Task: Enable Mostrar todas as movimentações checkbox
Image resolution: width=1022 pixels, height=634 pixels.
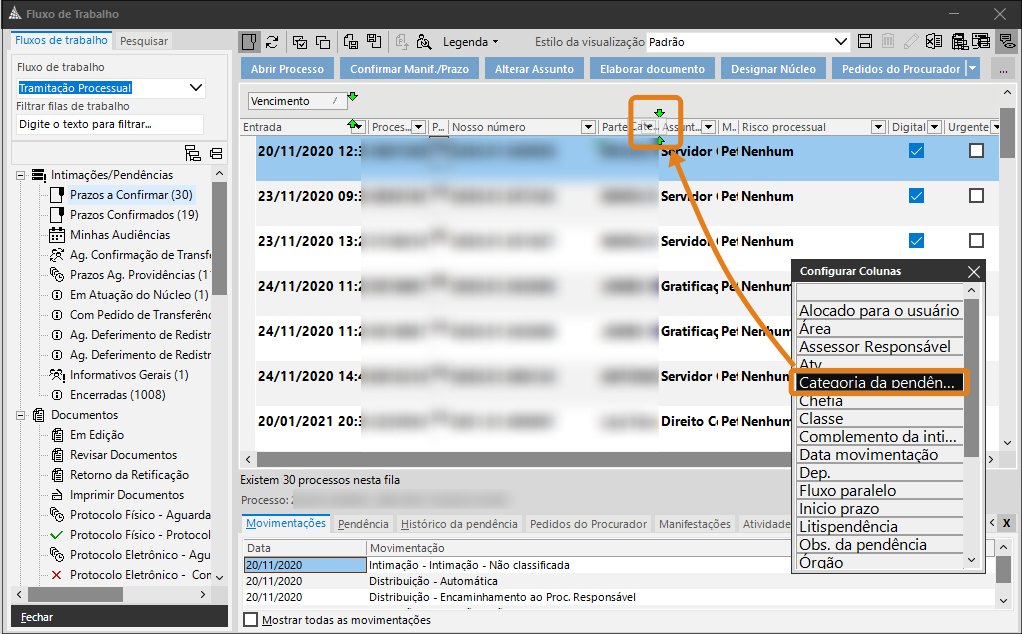Action: click(x=250, y=620)
